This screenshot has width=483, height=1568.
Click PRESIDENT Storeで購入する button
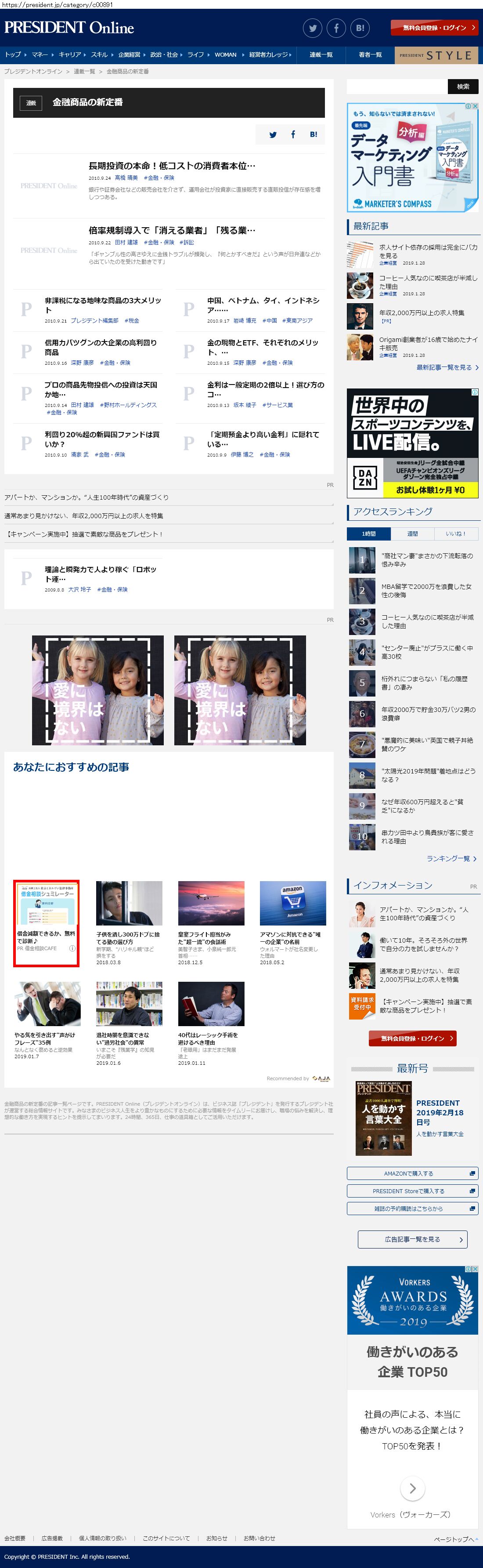pos(412,1191)
